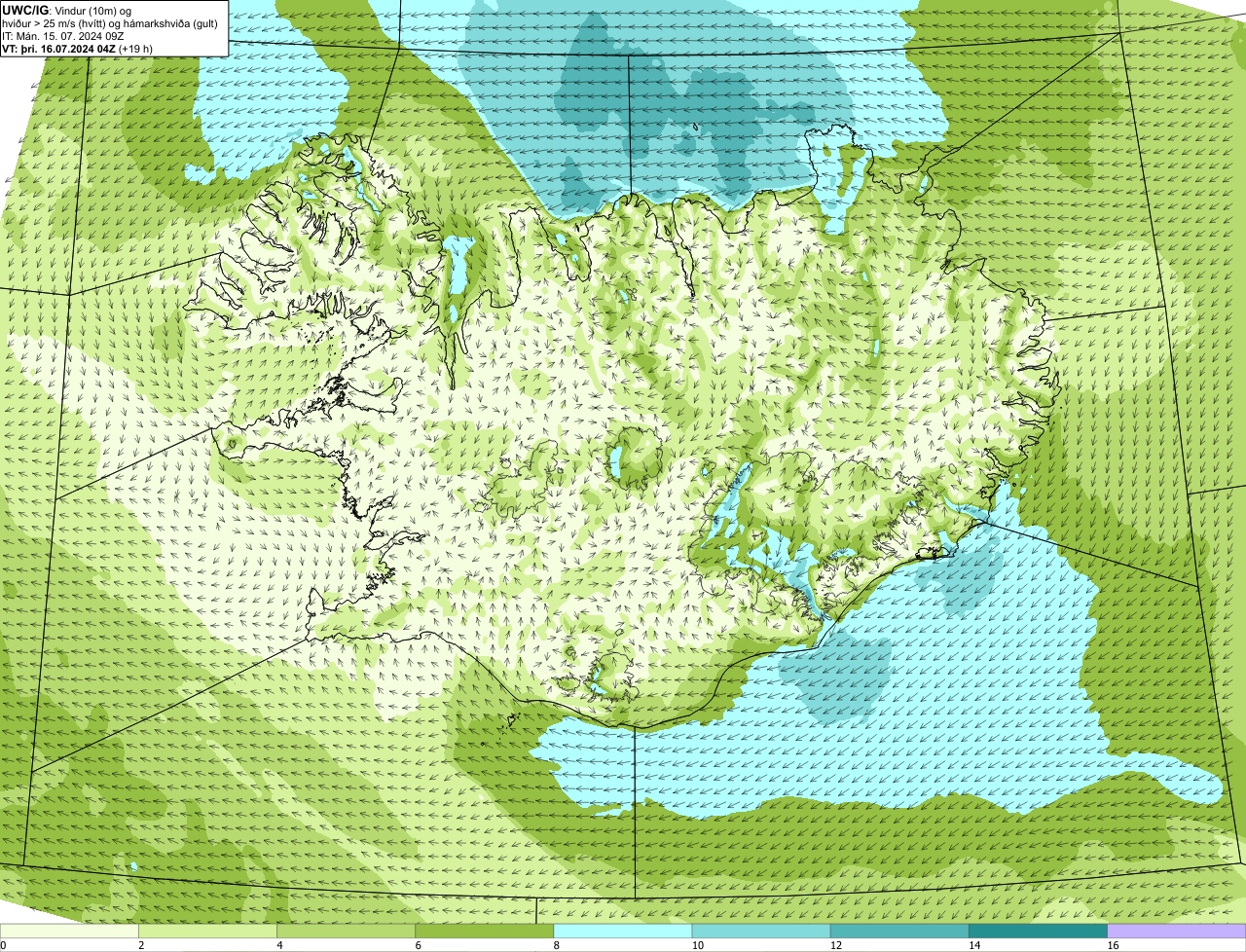Screen dimensions: 1246x952
Task: Click the scale label "16"
Action: coord(1113,945)
